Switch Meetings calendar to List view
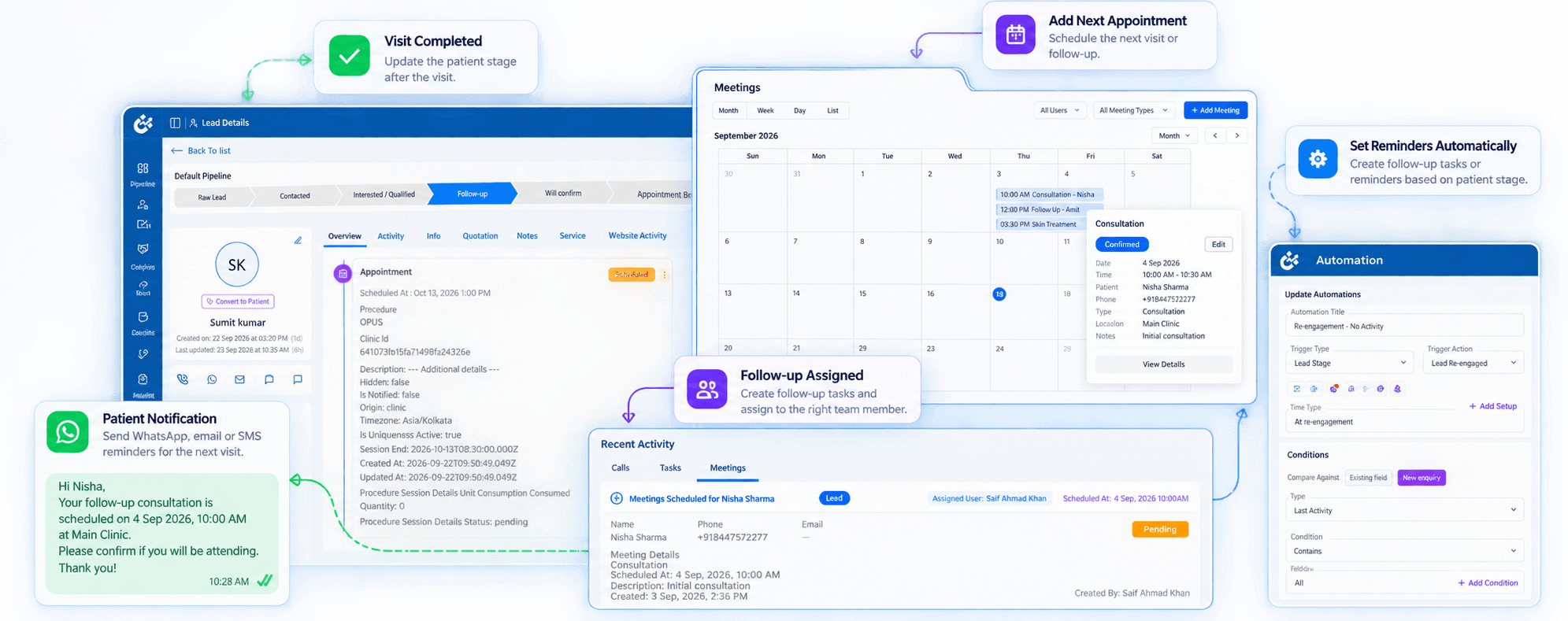 (832, 111)
